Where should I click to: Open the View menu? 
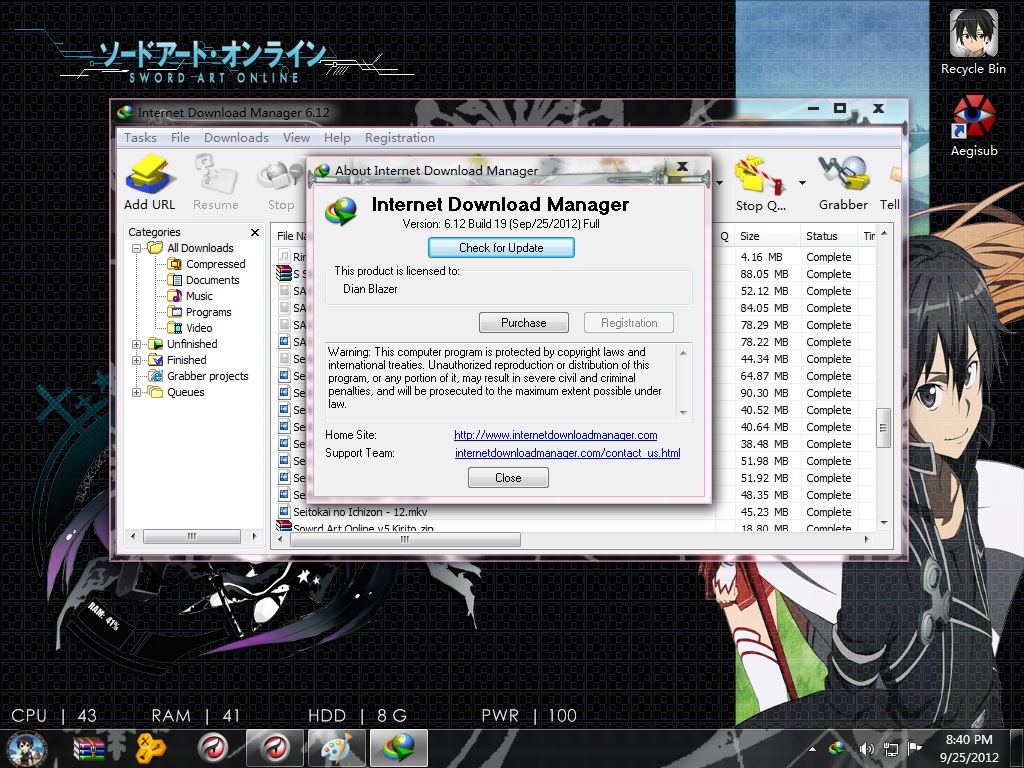click(x=296, y=138)
